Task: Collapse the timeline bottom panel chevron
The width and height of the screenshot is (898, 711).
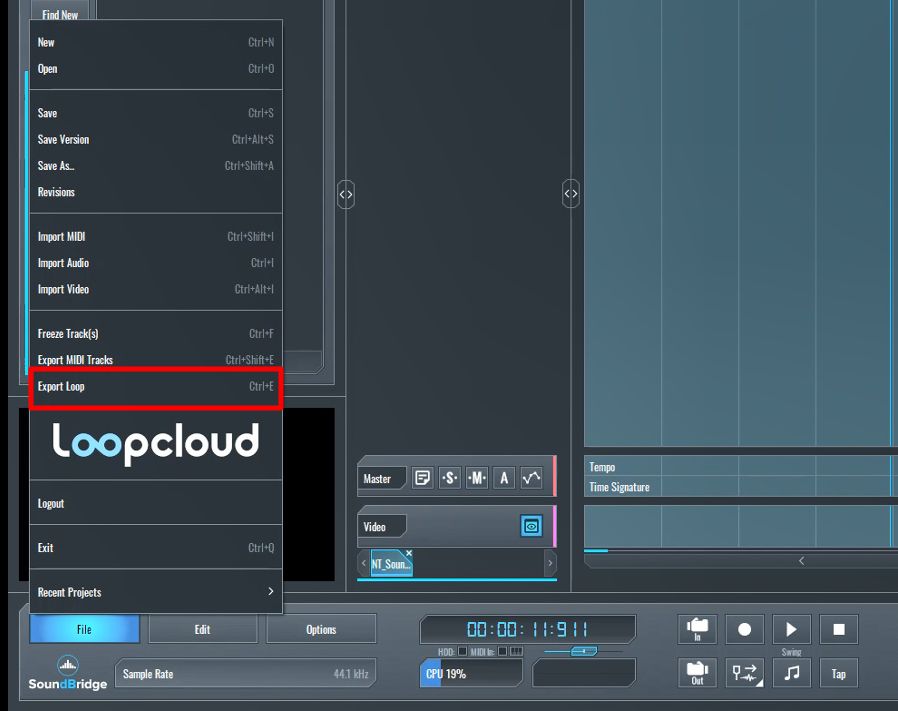Action: 801,561
